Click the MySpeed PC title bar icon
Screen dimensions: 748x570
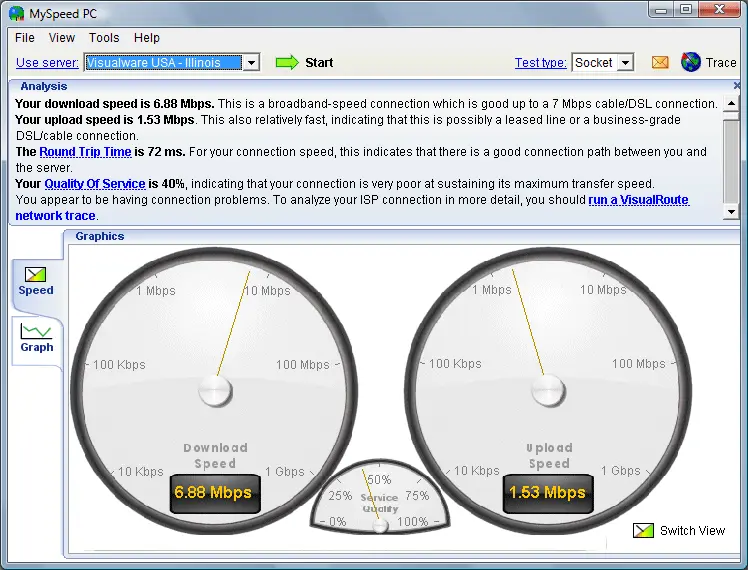[16, 13]
